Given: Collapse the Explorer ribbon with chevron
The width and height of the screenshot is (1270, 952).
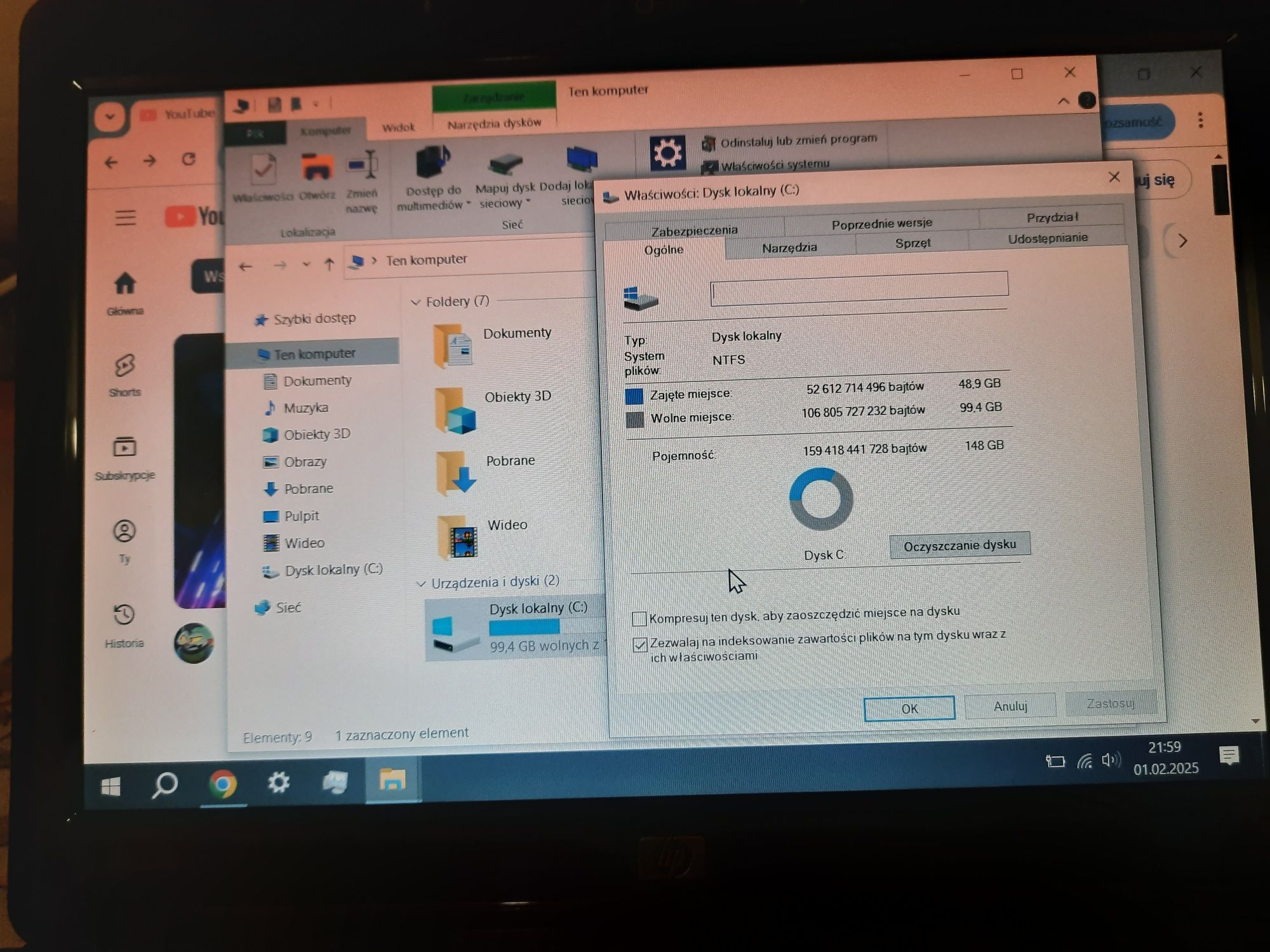Looking at the screenshot, I should pos(1064,102).
